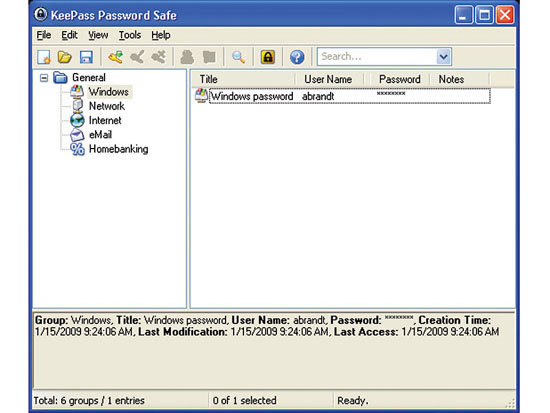Open the Search box dropdown arrow
This screenshot has height=413, width=550.
pos(443,56)
